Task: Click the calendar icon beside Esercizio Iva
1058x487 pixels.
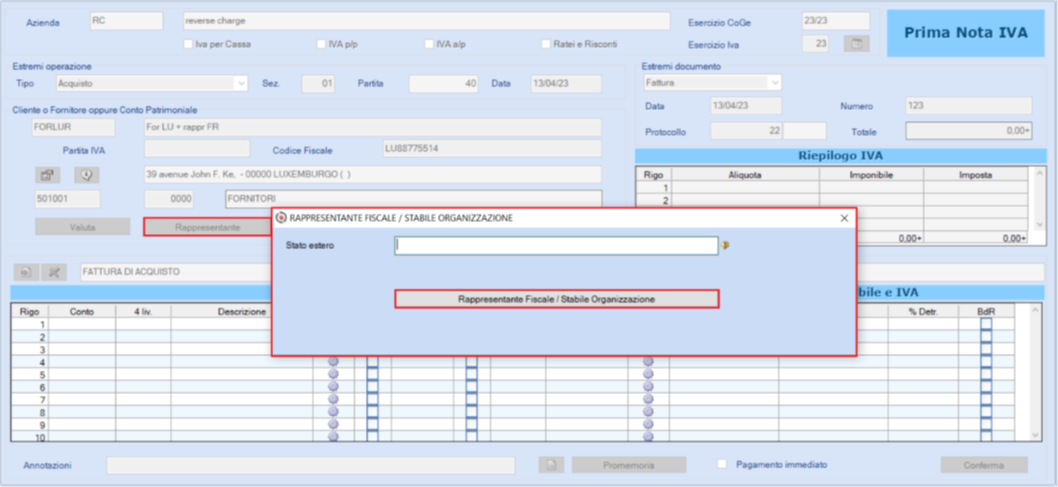Action: coord(856,44)
